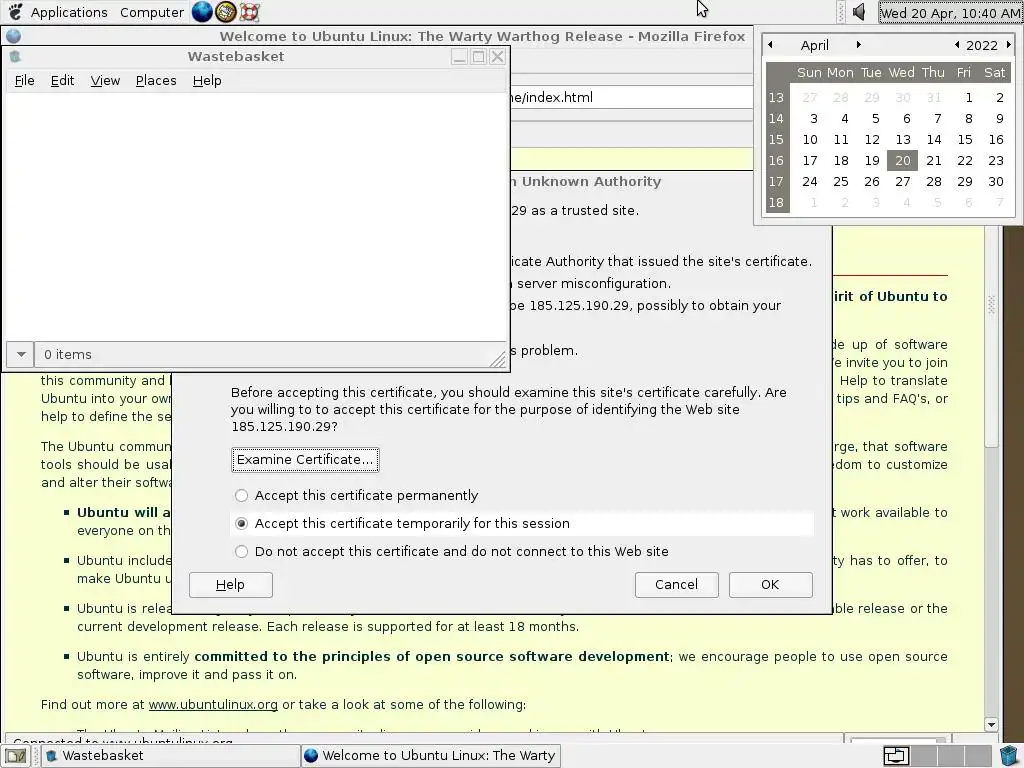The height and width of the screenshot is (768, 1024).
Task: Go to next year in calendar
Action: [x=1008, y=45]
